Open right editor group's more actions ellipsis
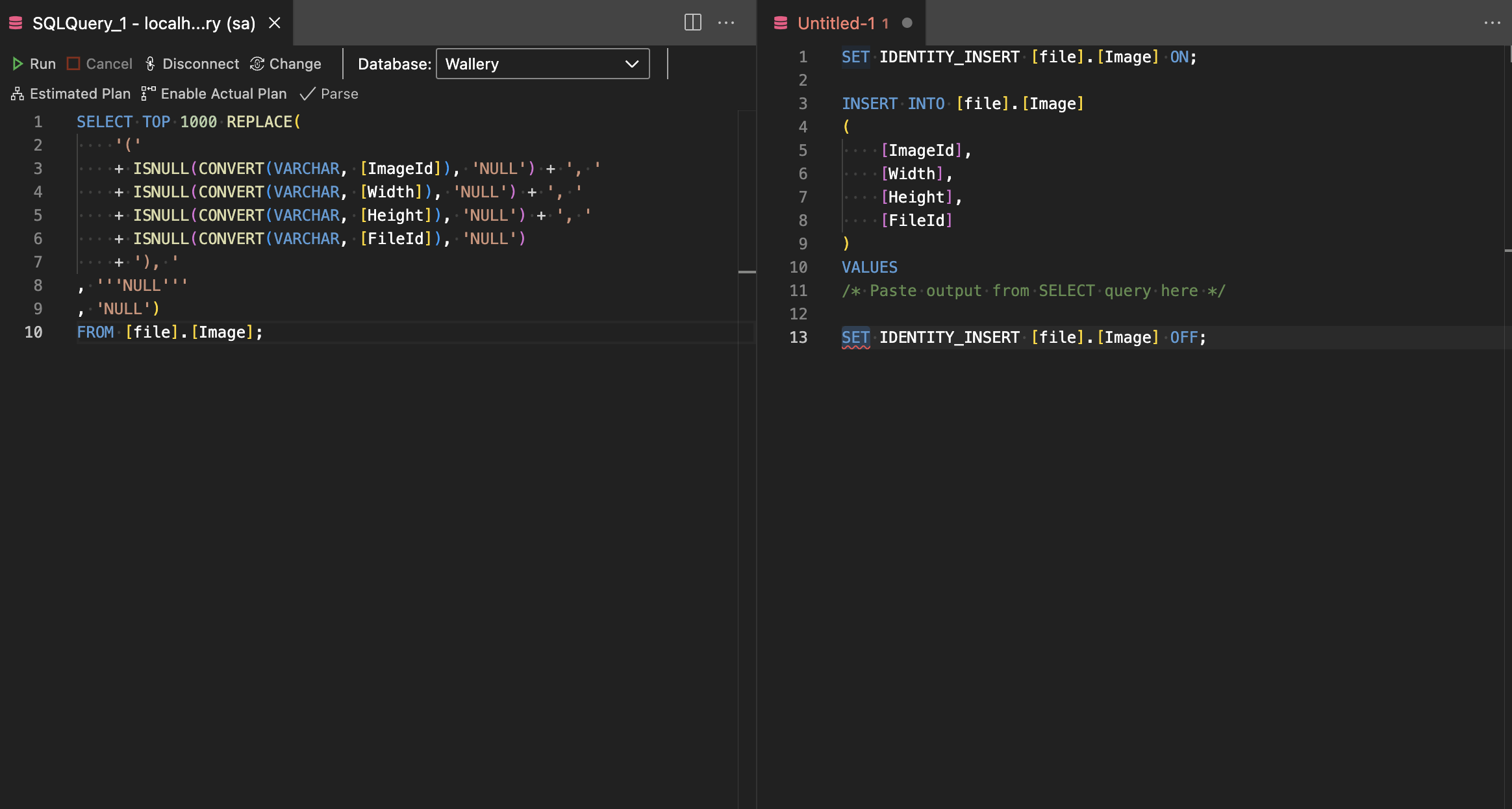The height and width of the screenshot is (809, 1512). tap(1492, 23)
